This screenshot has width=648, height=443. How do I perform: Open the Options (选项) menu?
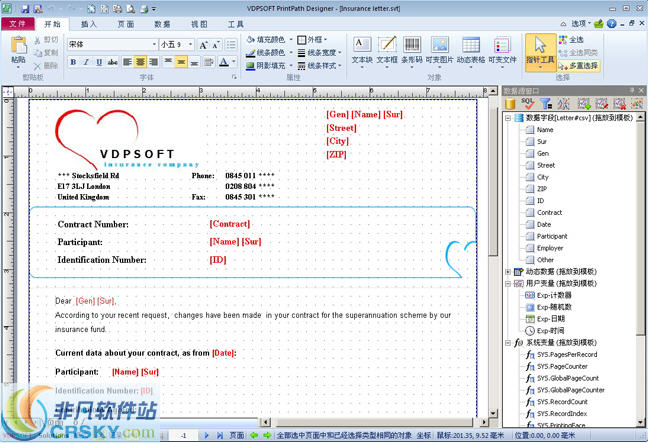580,24
